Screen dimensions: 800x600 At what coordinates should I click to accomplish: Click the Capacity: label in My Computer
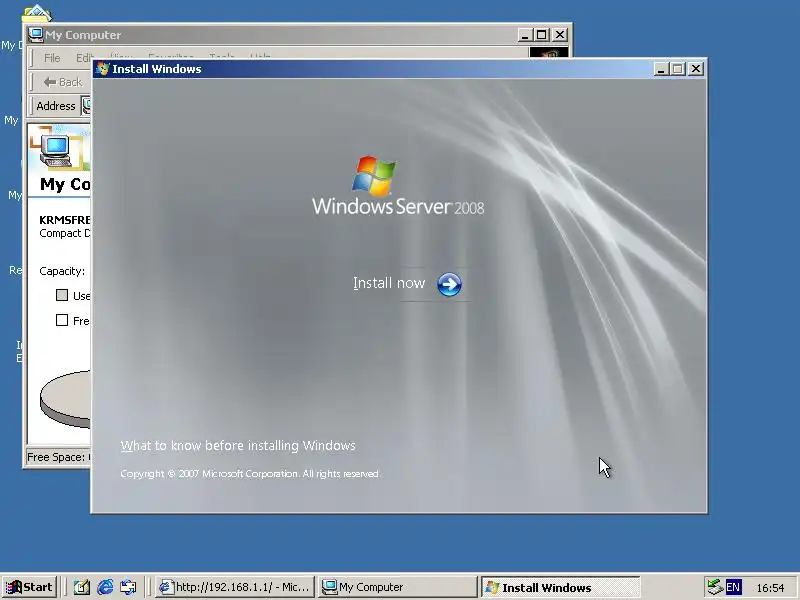(x=62, y=271)
